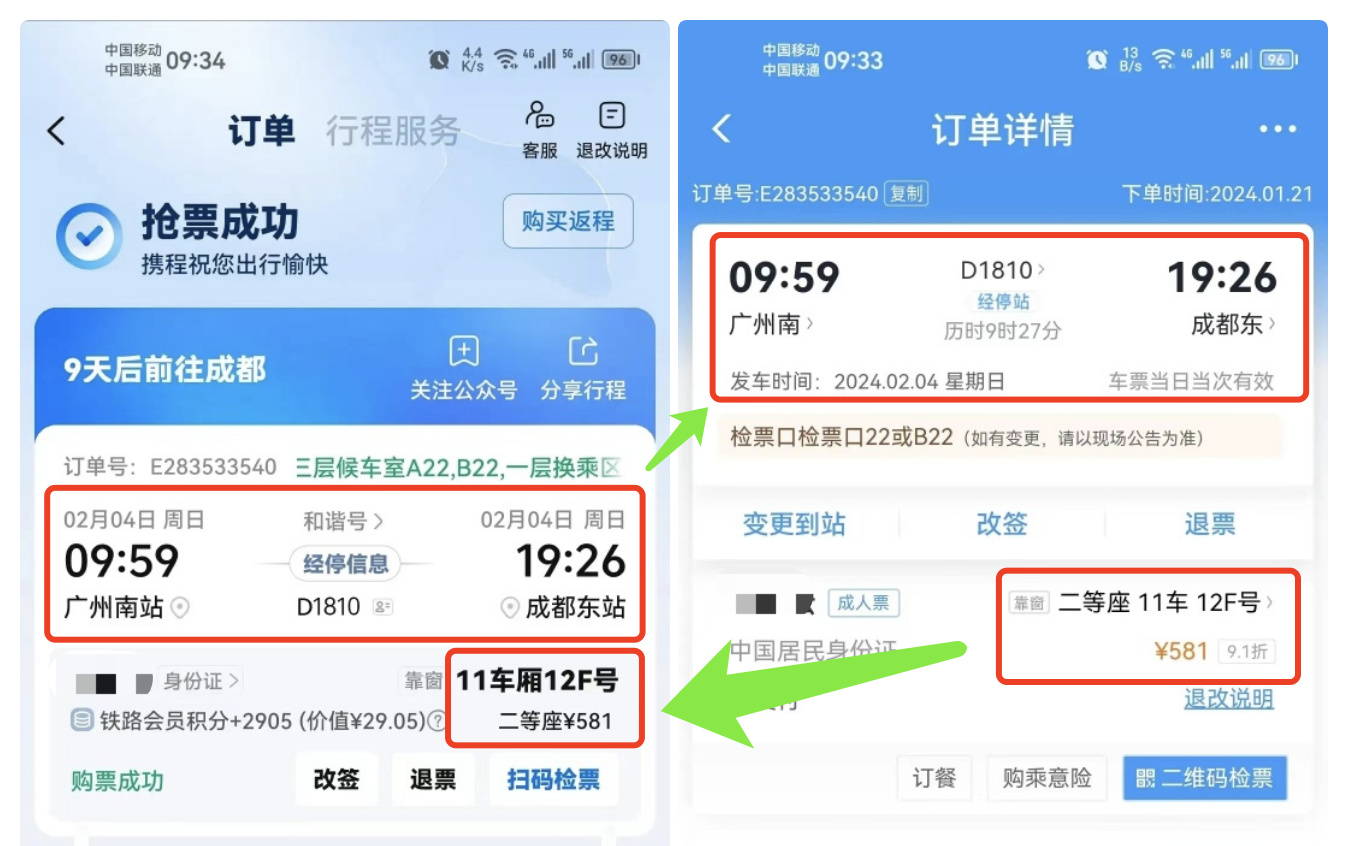Tap 购买返程 button
Screen dimensions: 1346x846
point(568,221)
